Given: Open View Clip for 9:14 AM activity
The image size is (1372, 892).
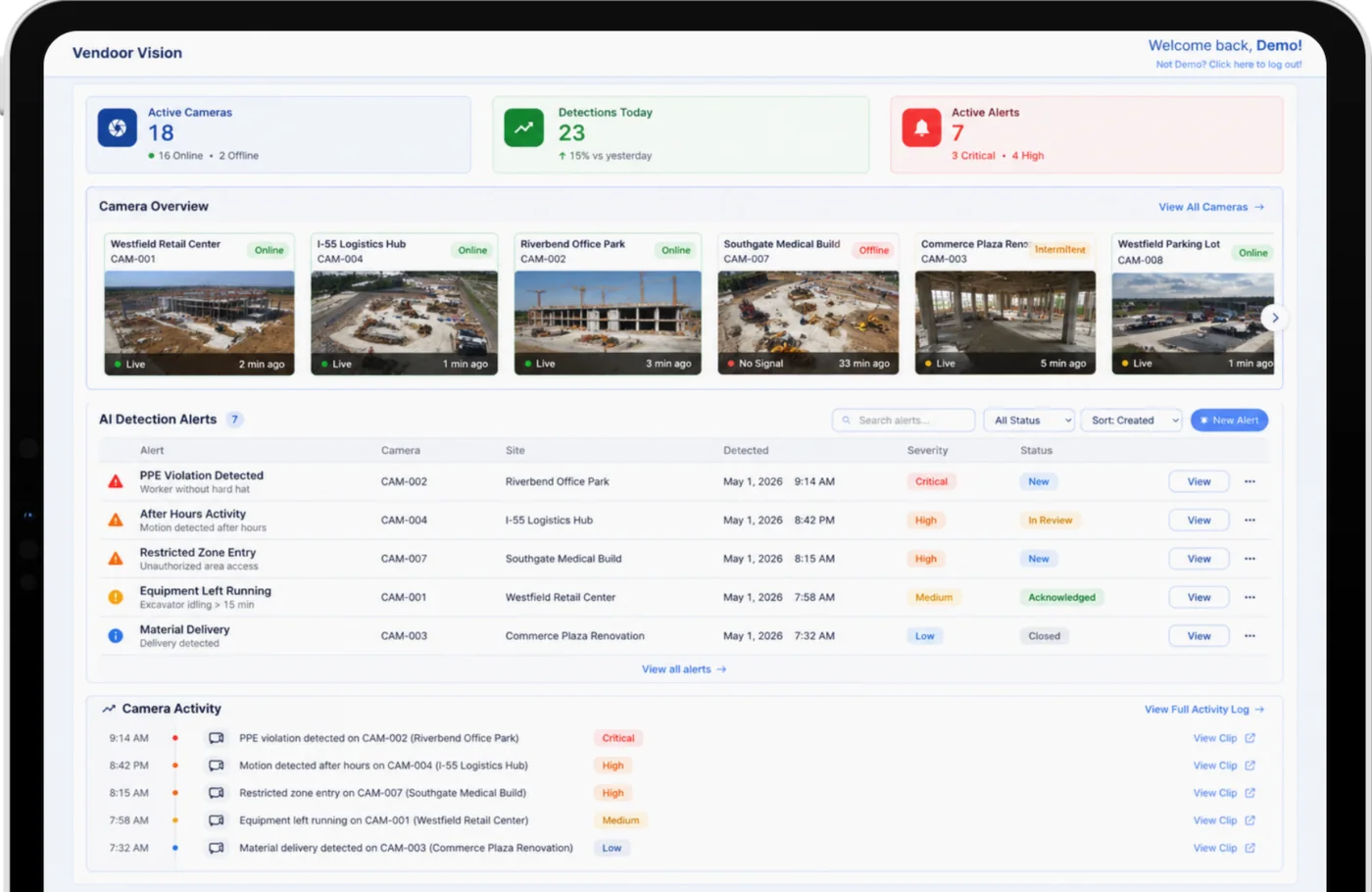Looking at the screenshot, I should [1224, 738].
